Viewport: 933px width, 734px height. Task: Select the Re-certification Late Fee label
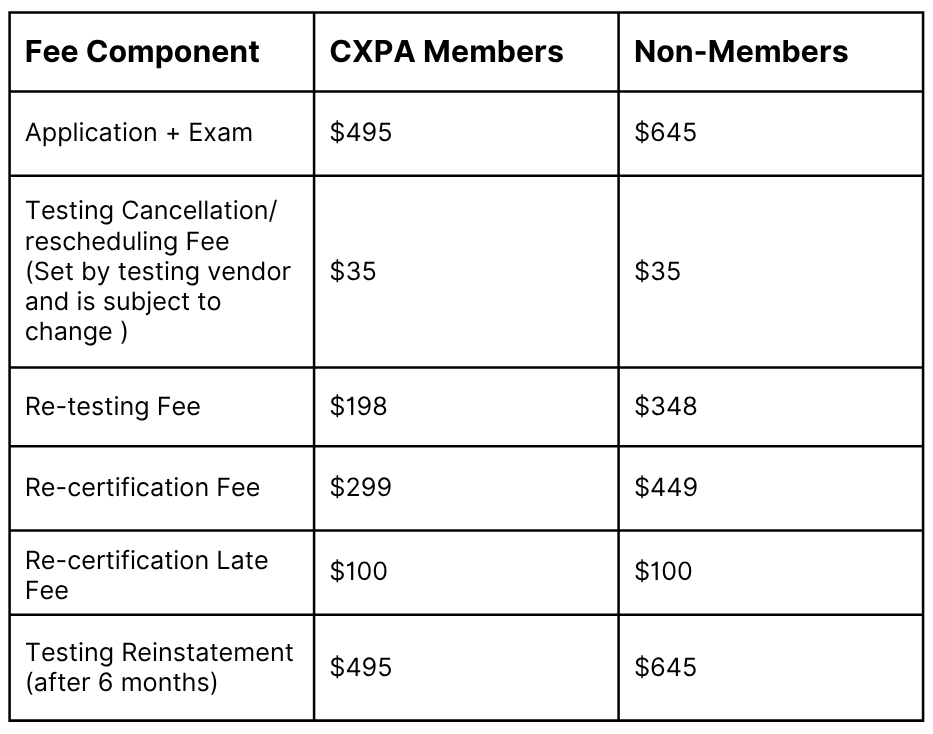click(x=146, y=575)
